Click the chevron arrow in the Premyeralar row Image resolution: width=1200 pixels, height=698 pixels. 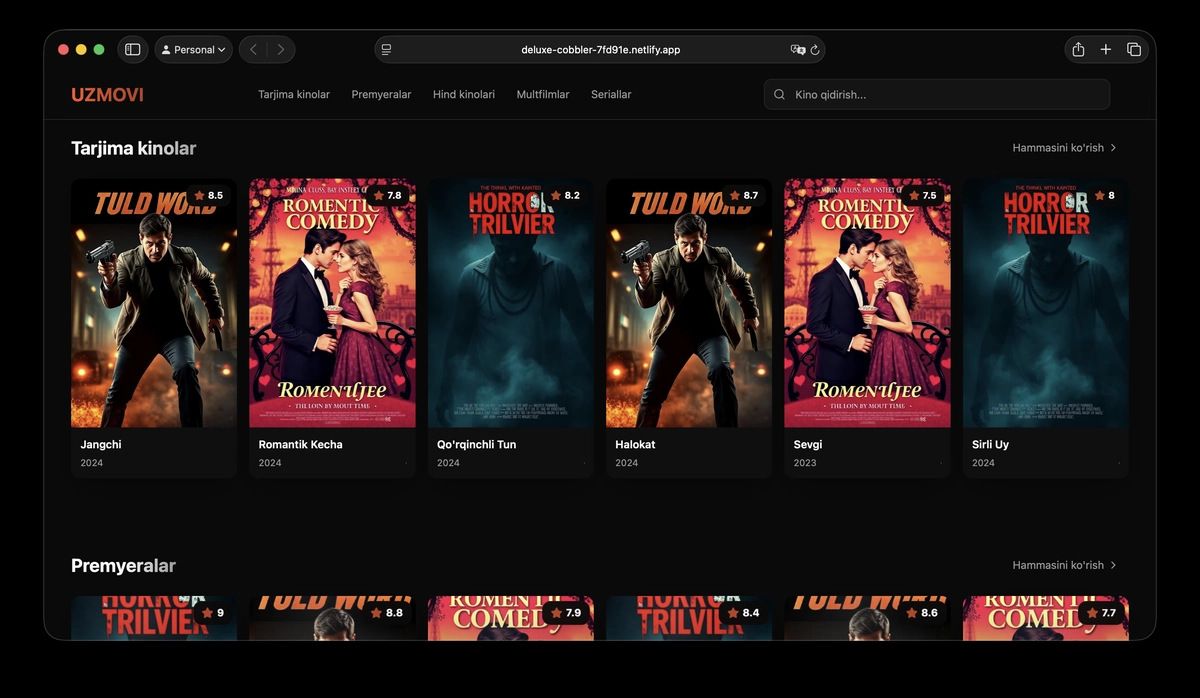(x=1114, y=565)
